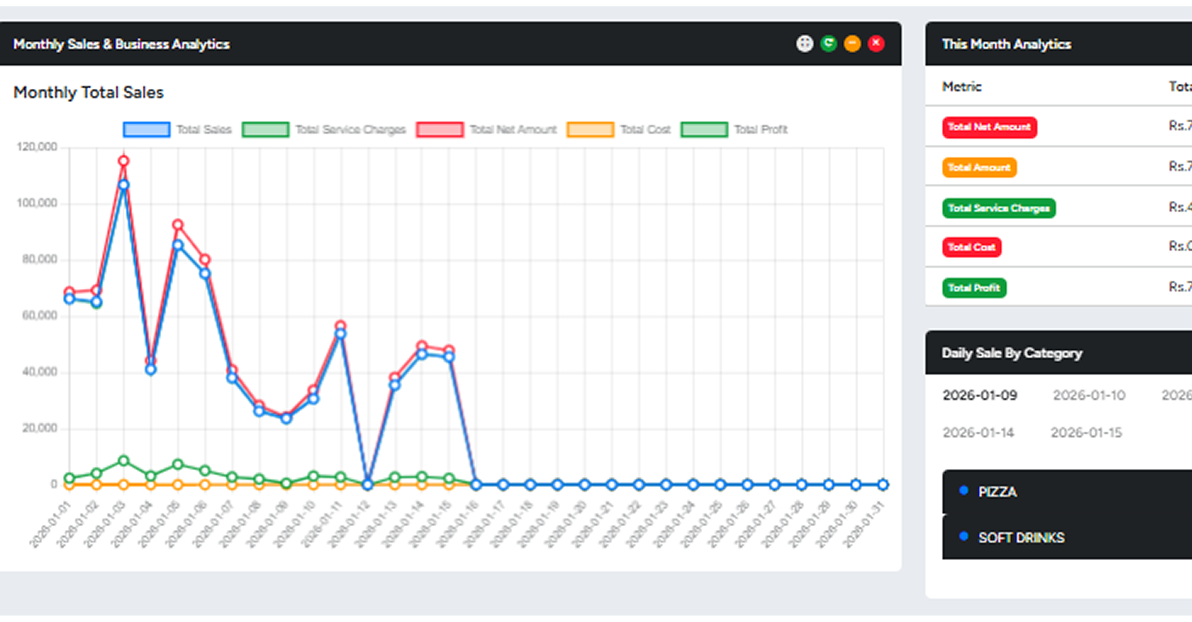Viewport: 1192px width, 622px height.
Task: Collapse the panel using the orange minus icon
Action: (852, 43)
